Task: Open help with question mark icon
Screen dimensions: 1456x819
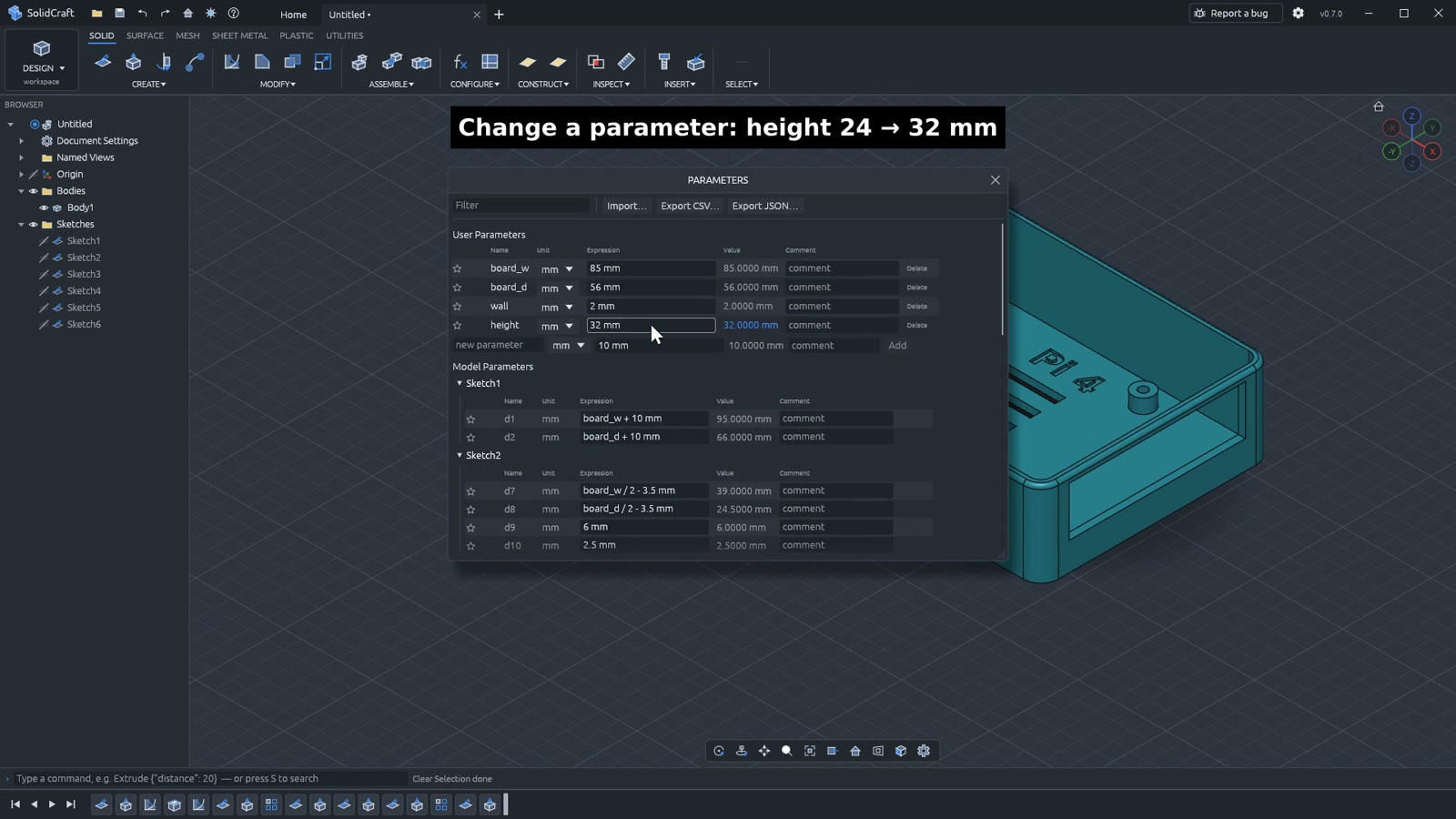Action: 233,14
